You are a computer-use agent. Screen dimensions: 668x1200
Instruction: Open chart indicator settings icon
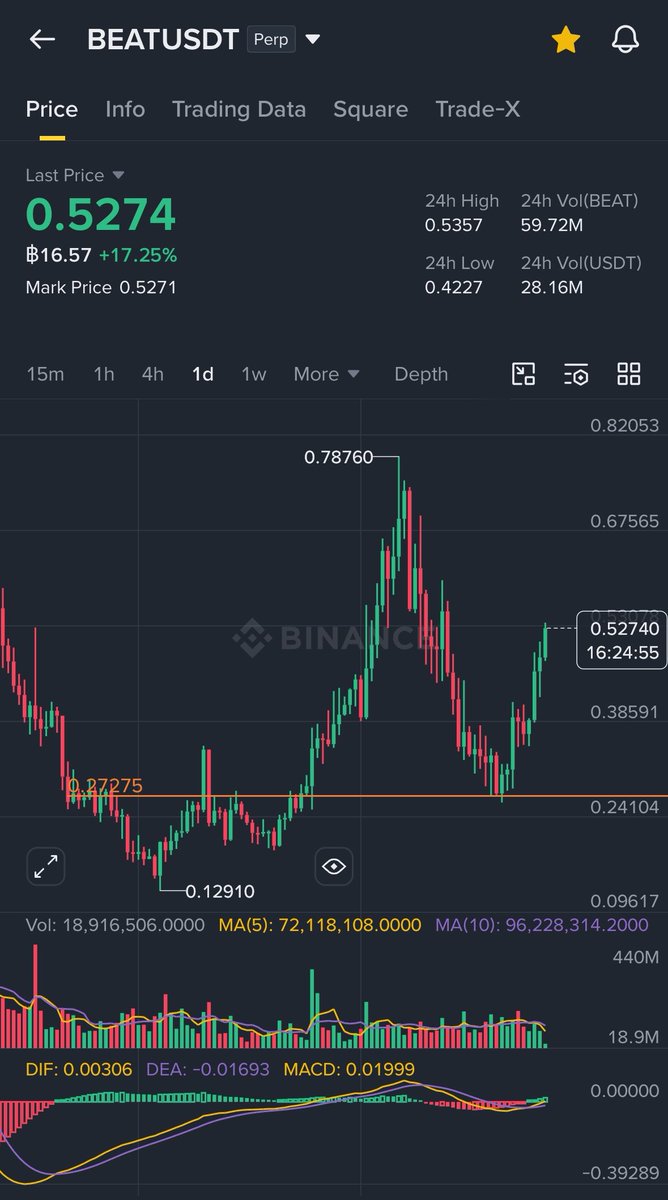tap(576, 374)
